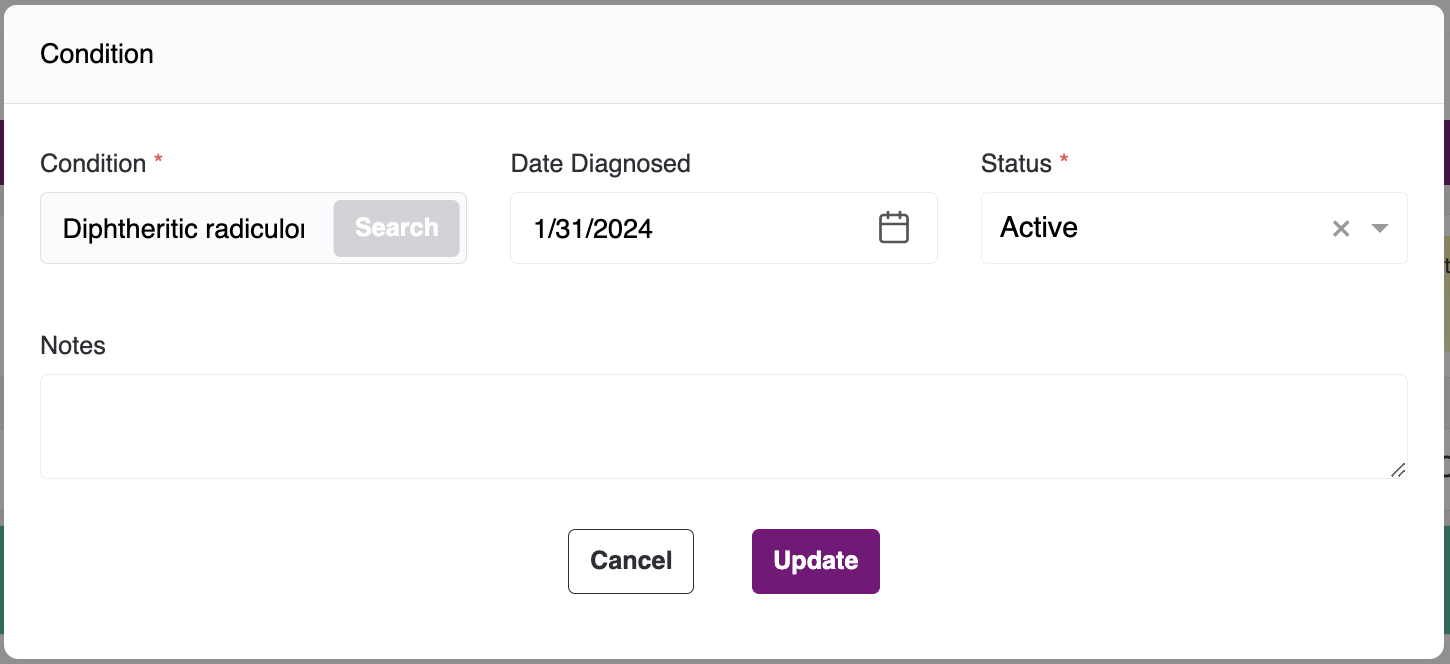This screenshot has width=1450, height=664.
Task: Click the red asterisk beside the Condition label
Action: click(158, 160)
